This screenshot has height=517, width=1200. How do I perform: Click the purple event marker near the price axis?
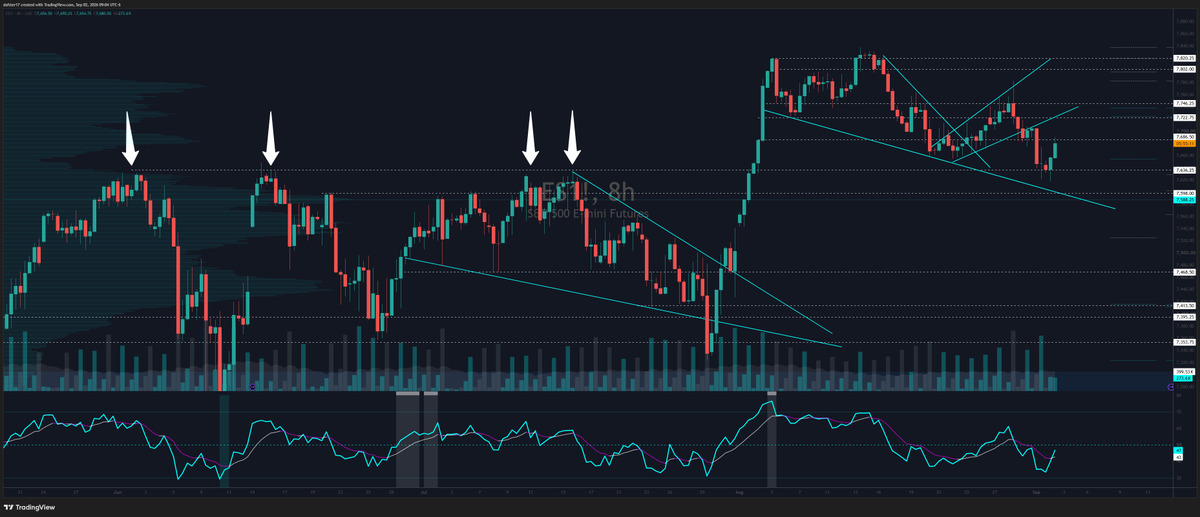point(1170,387)
